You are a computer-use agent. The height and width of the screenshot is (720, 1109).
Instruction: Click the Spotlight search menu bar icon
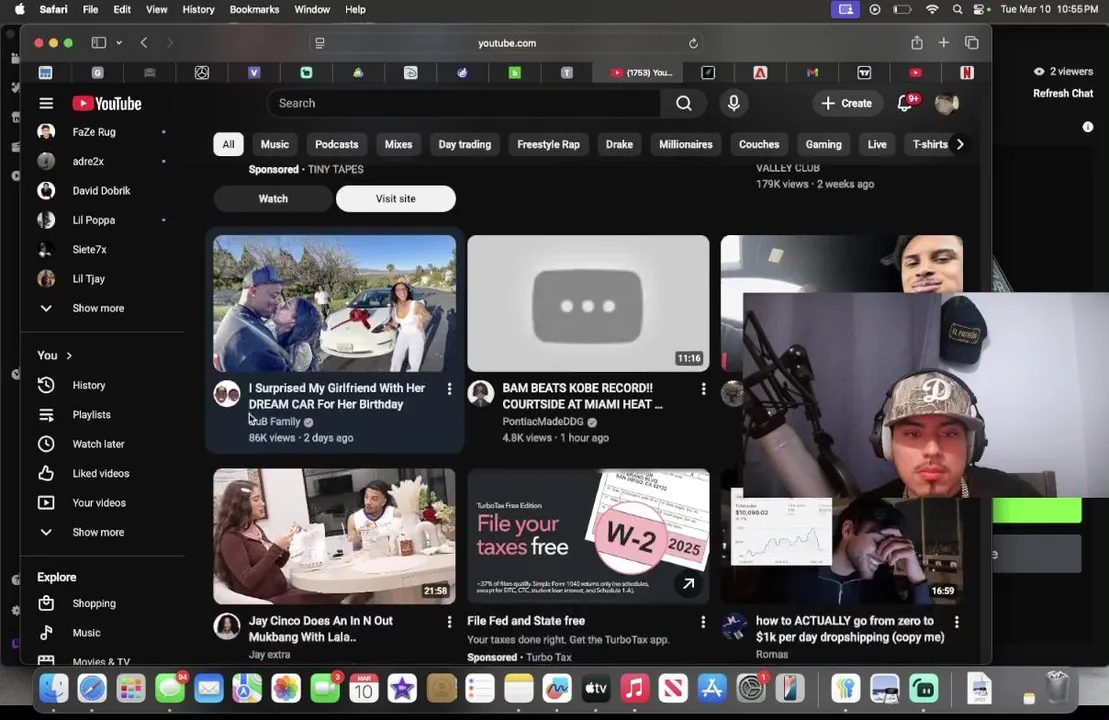(957, 9)
